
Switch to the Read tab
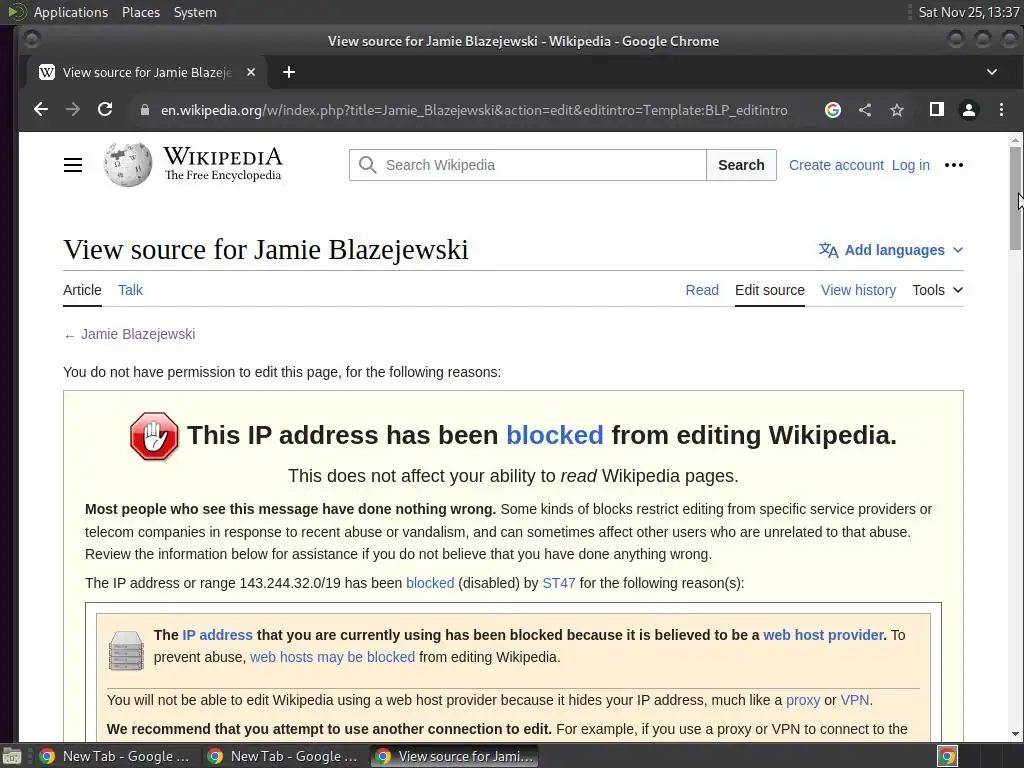click(x=702, y=290)
